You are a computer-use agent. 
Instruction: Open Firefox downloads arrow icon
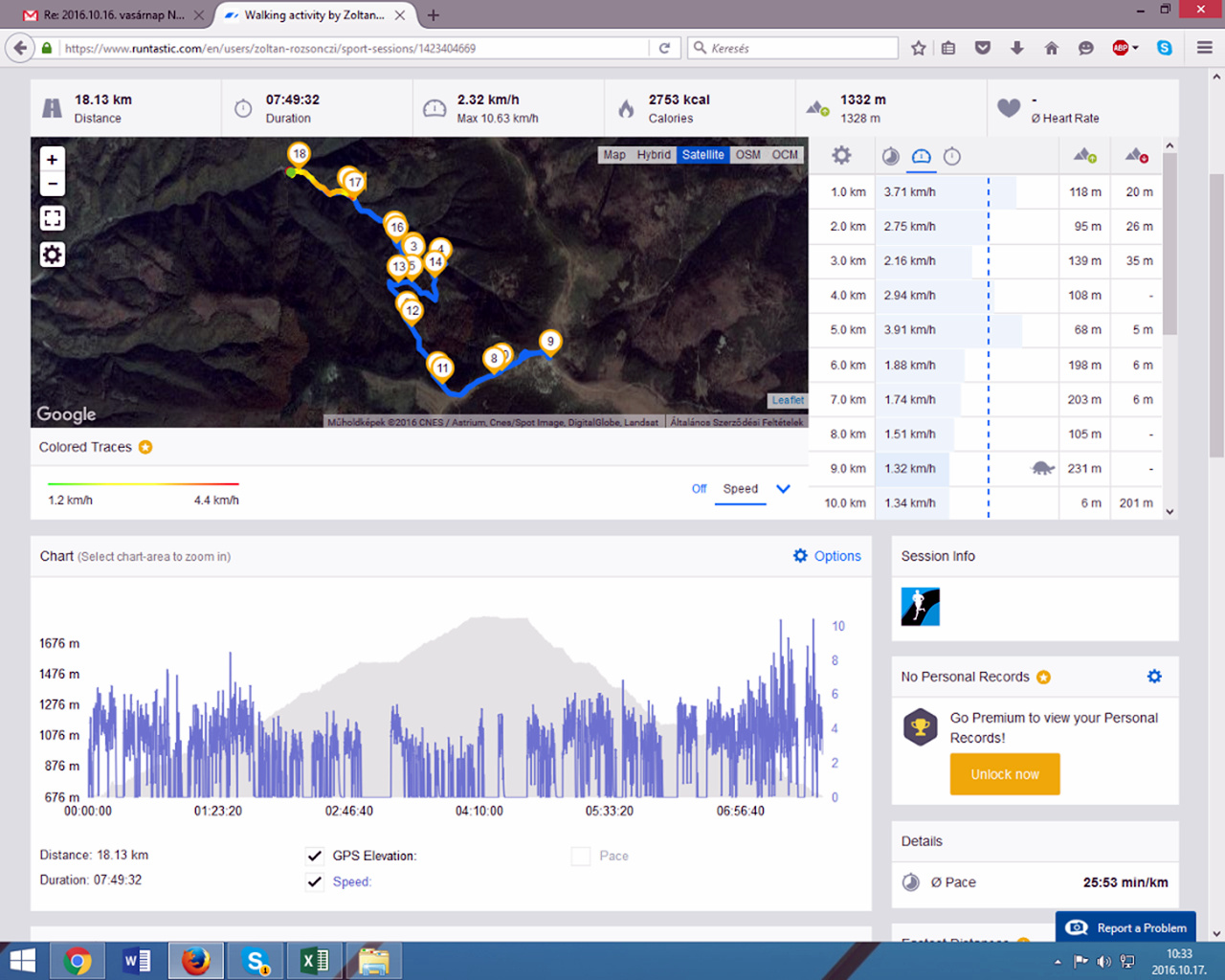coord(1016,48)
